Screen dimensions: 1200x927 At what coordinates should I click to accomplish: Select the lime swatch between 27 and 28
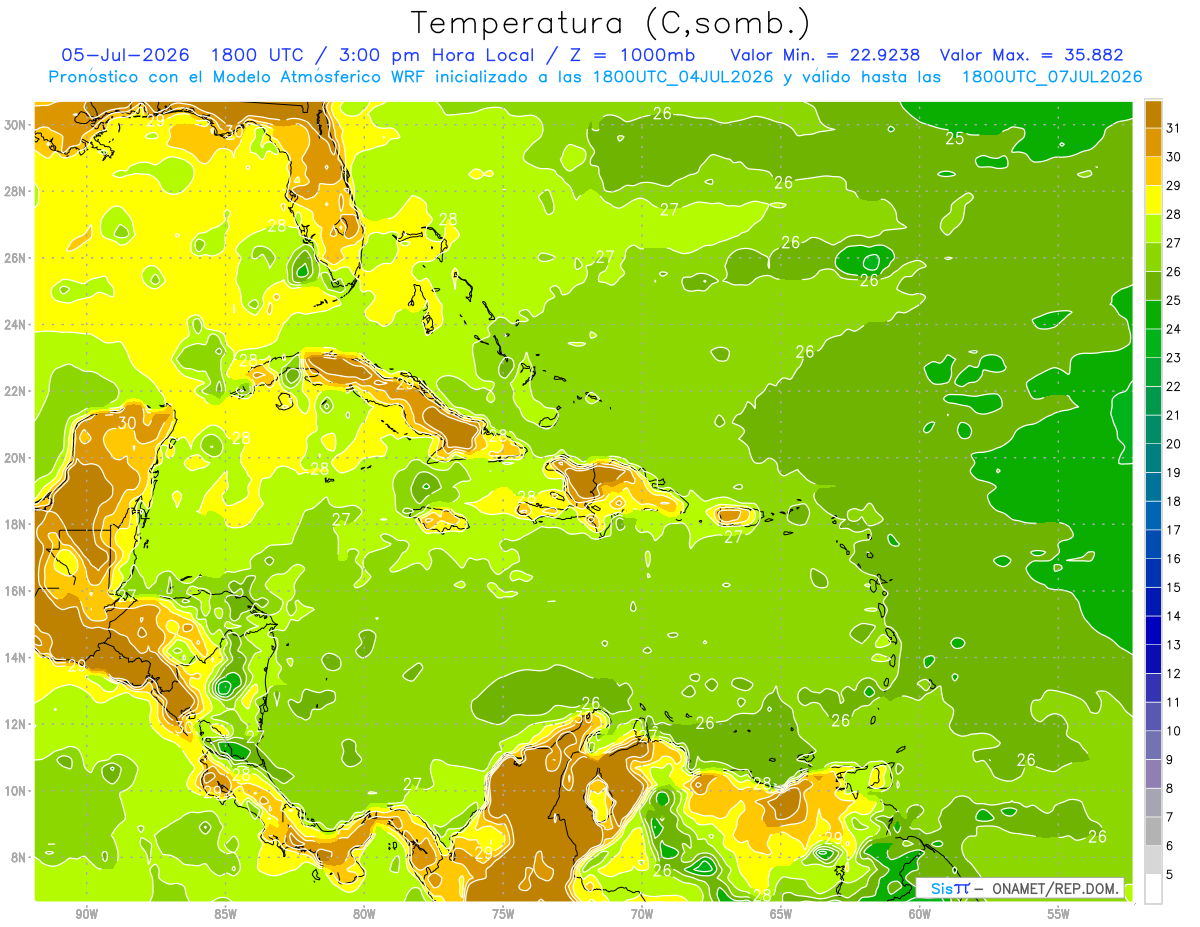[x=1153, y=229]
